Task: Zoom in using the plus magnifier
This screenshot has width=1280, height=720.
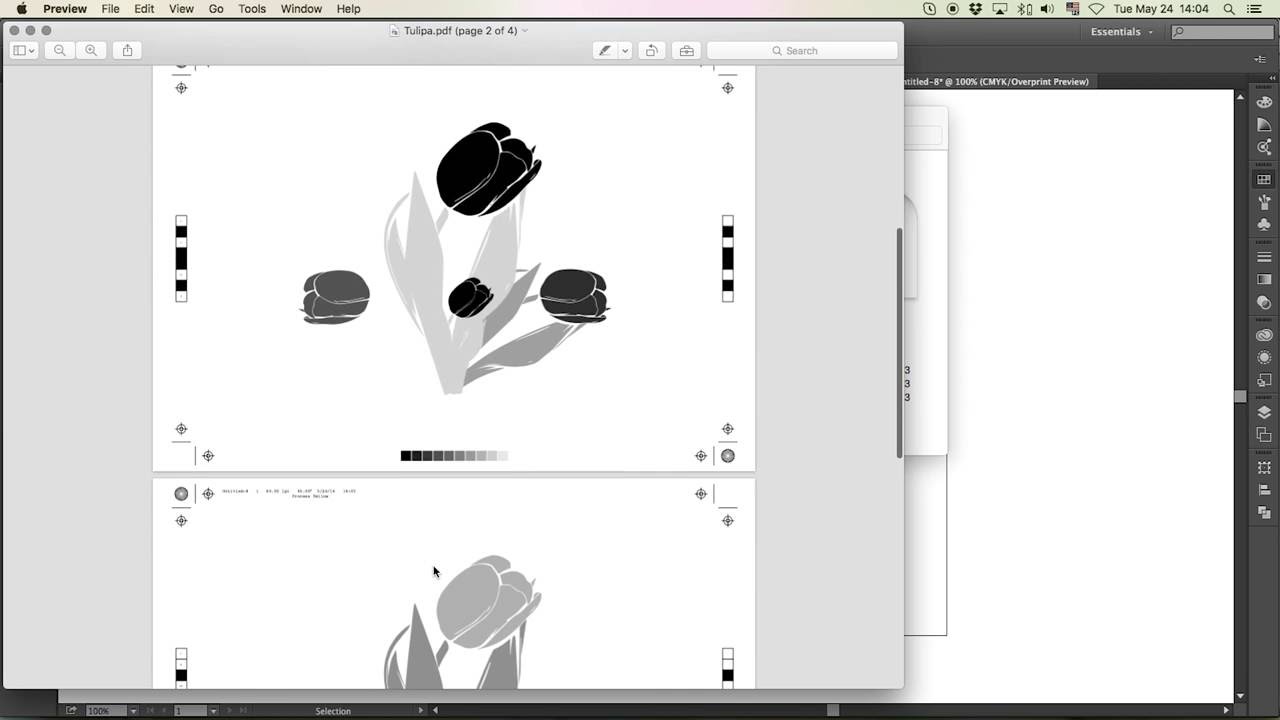Action: click(x=91, y=50)
